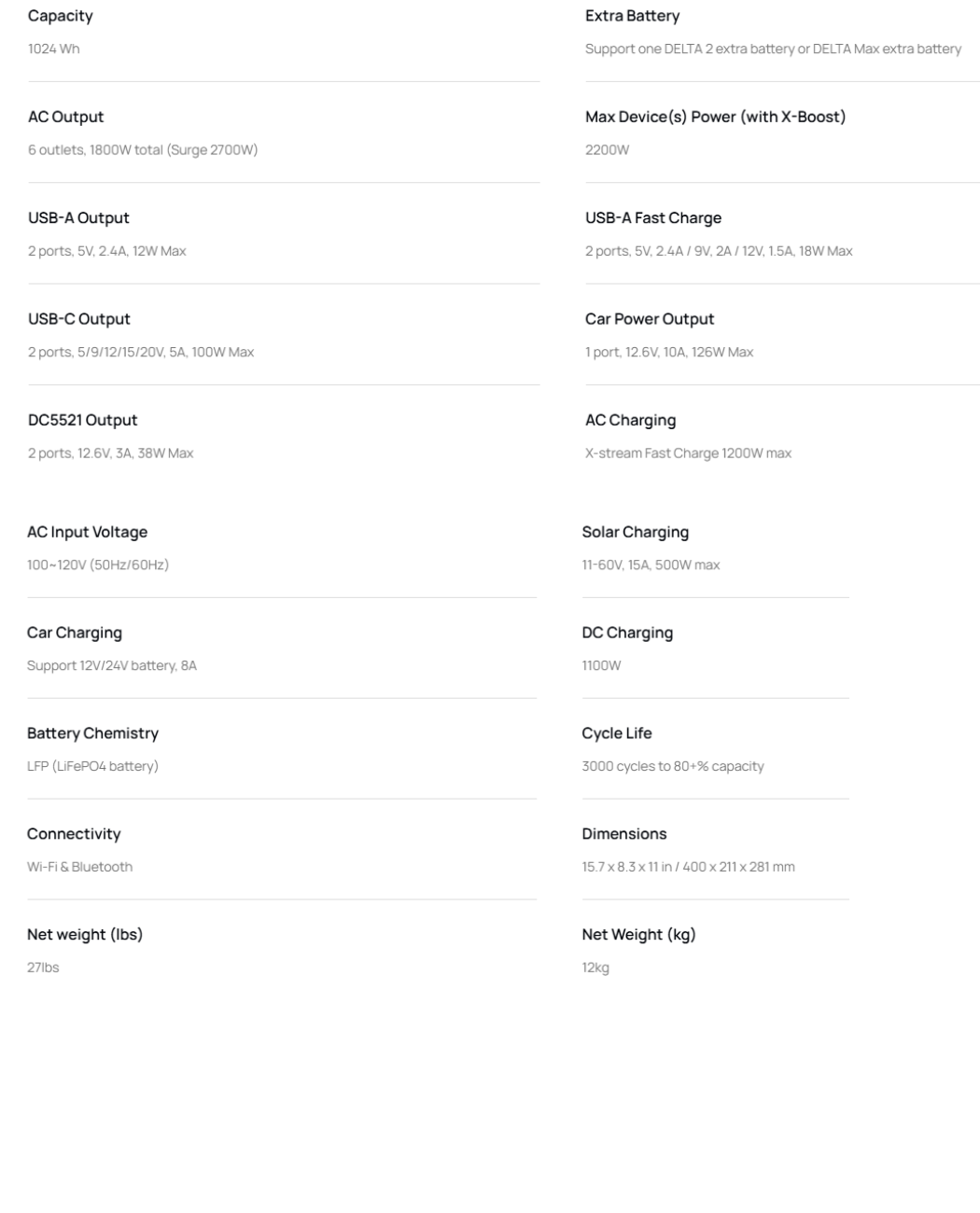Click the Extra Battery heading
The width and height of the screenshot is (980, 1213).
(x=632, y=16)
